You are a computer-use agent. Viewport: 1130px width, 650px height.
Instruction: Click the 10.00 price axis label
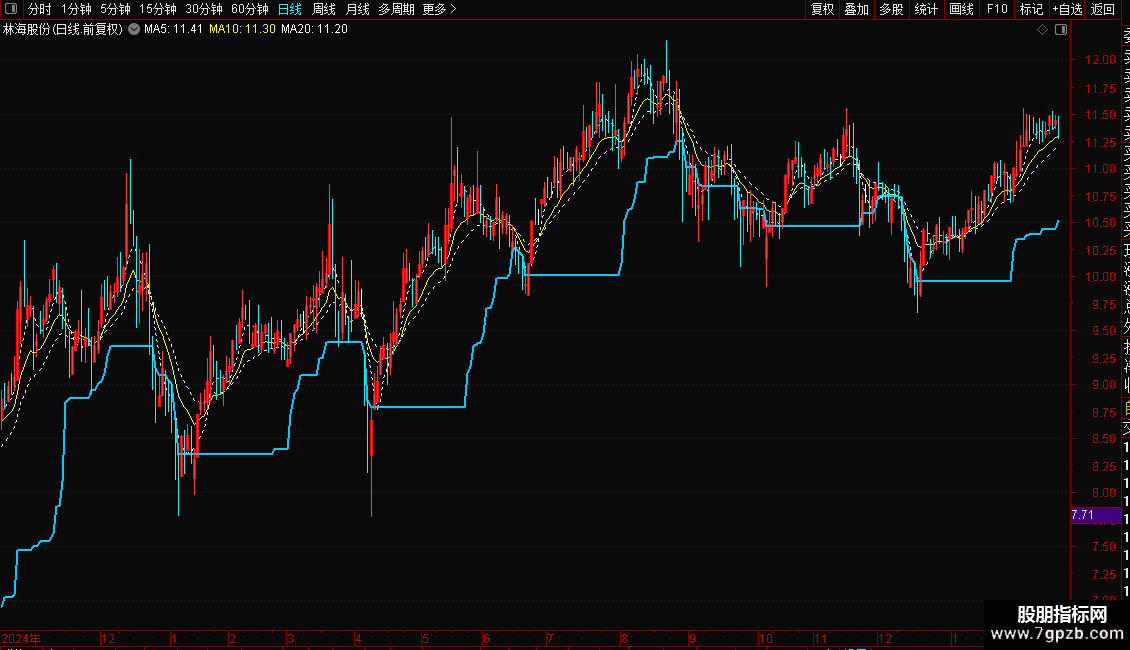[1100, 277]
